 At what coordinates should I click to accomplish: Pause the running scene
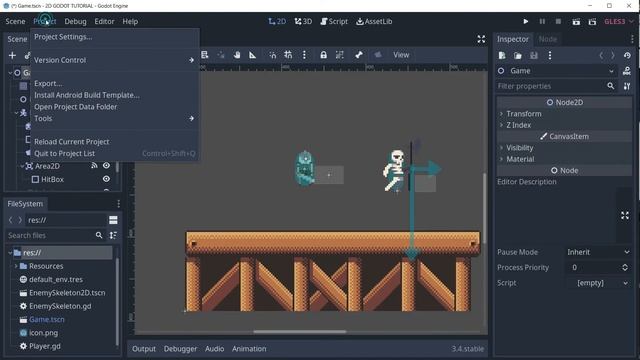click(x=542, y=21)
